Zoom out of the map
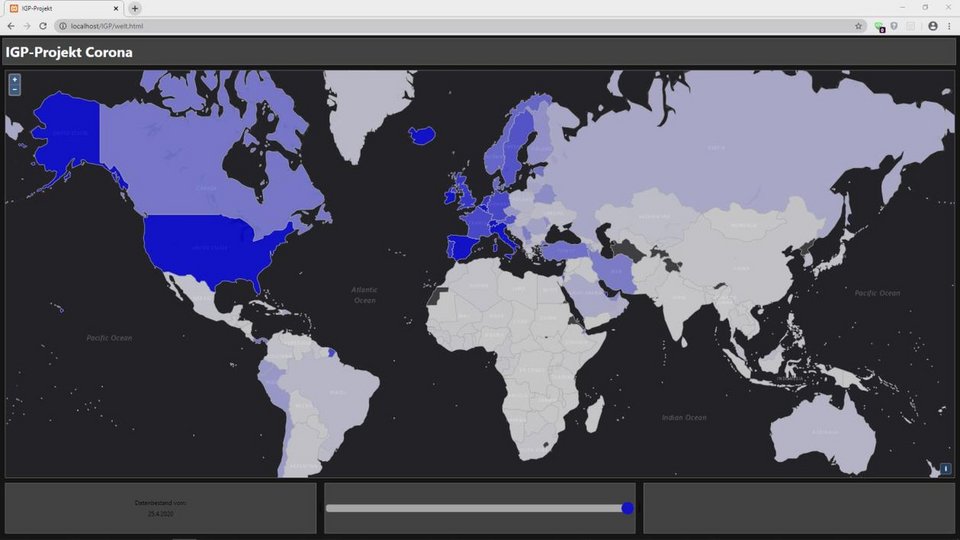Viewport: 960px width, 540px height. pos(14,90)
